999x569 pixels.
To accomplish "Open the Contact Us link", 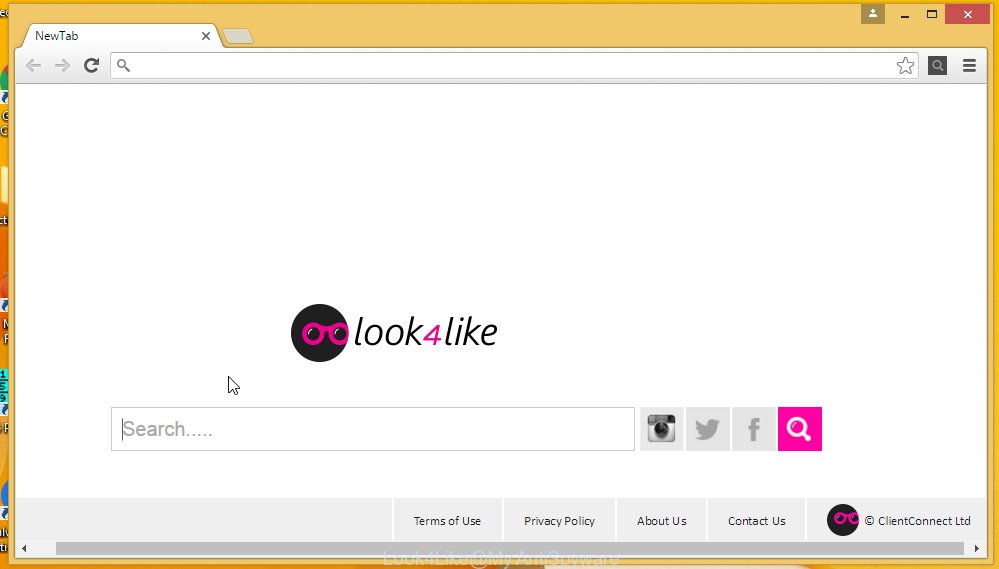I will 757,521.
